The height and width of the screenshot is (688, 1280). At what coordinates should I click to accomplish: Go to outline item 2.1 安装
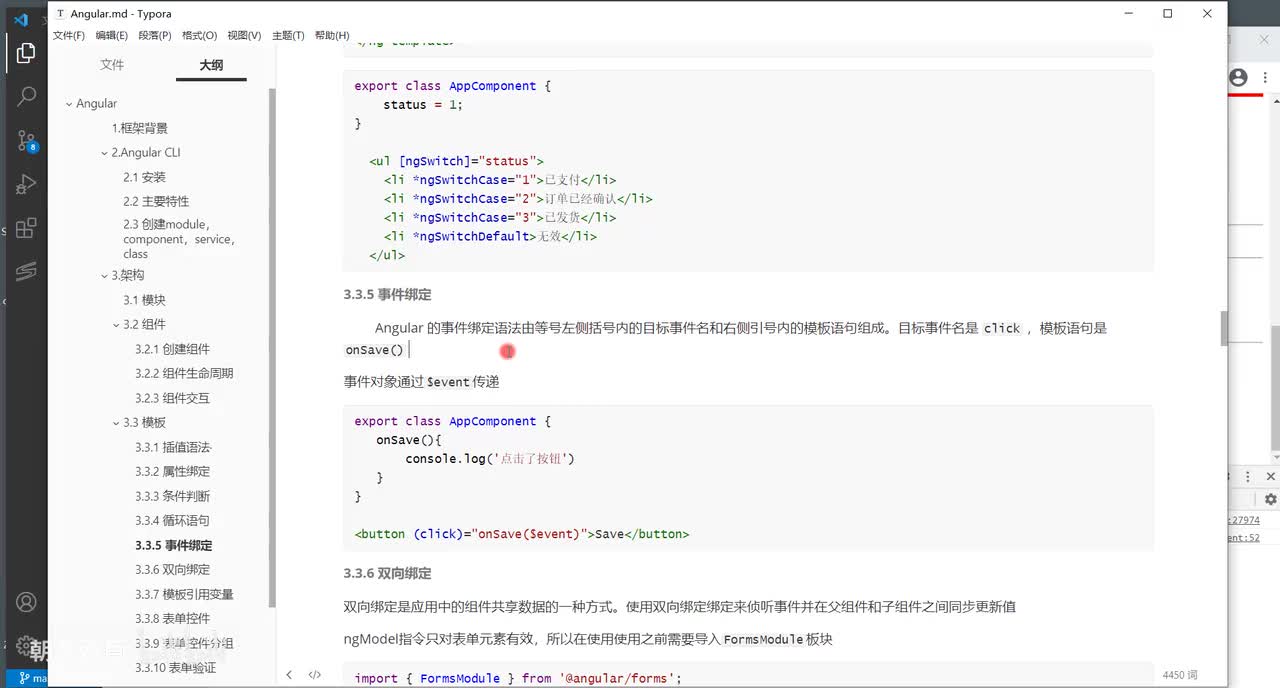tap(145, 177)
